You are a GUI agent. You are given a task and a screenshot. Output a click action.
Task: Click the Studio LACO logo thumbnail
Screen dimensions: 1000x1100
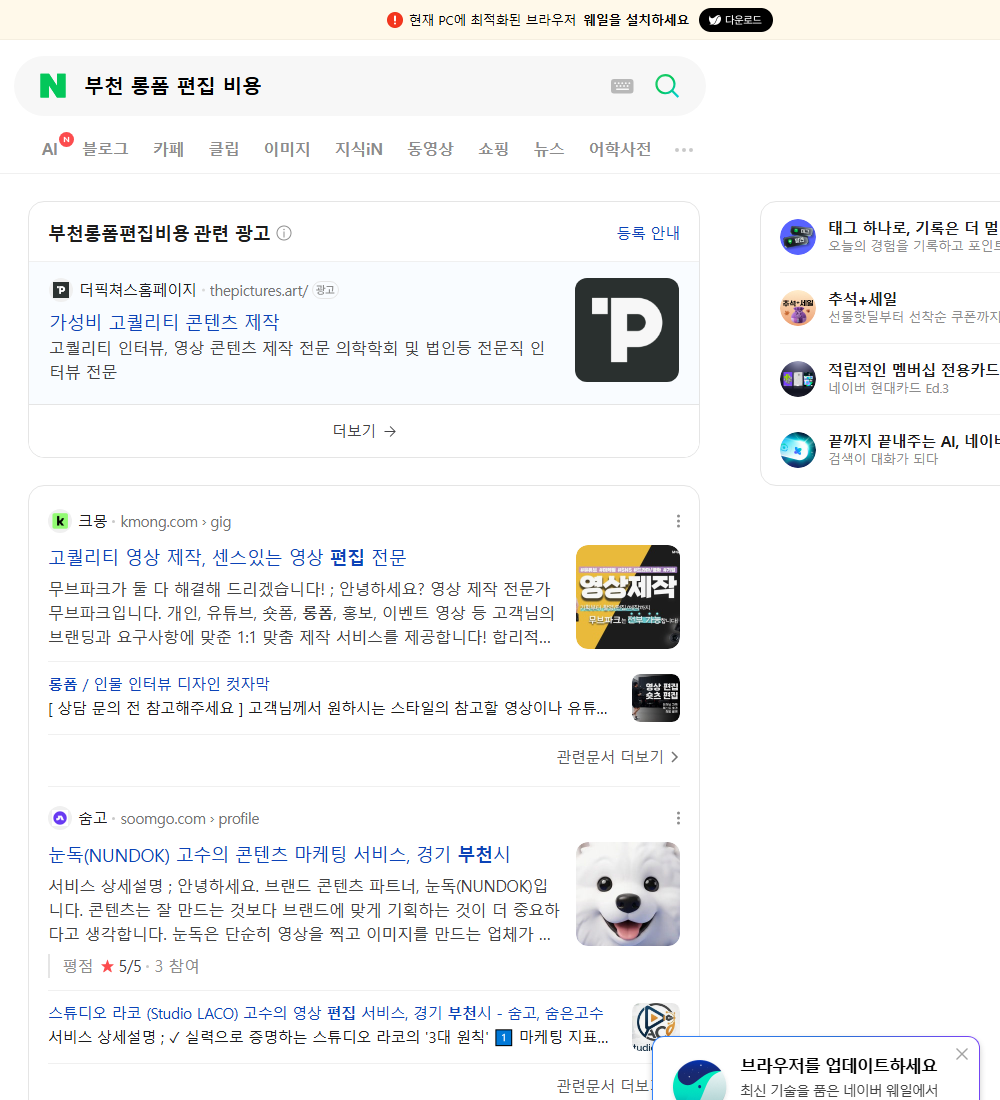pos(655,1027)
